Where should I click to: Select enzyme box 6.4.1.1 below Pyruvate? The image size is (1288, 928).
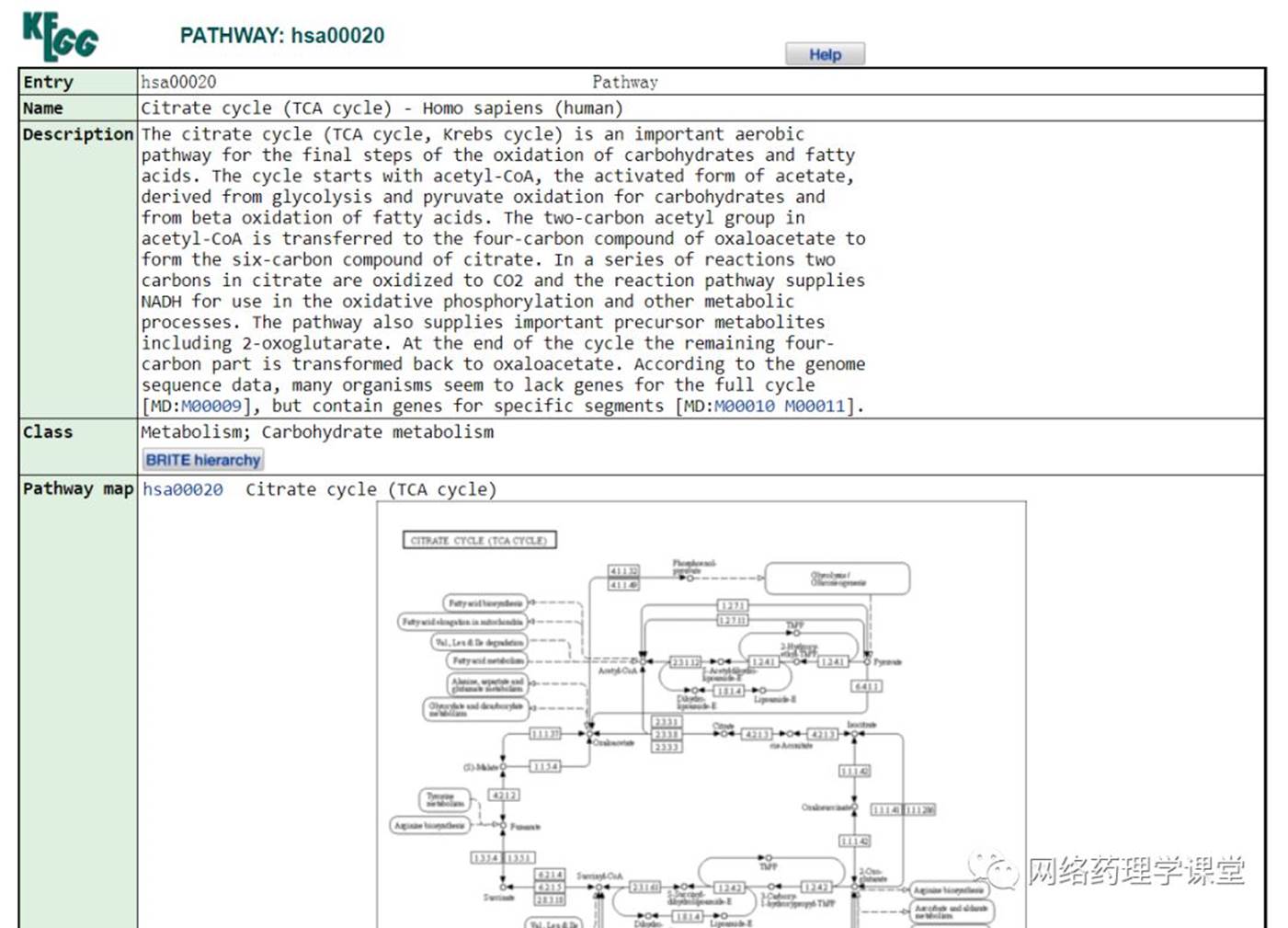tap(867, 686)
